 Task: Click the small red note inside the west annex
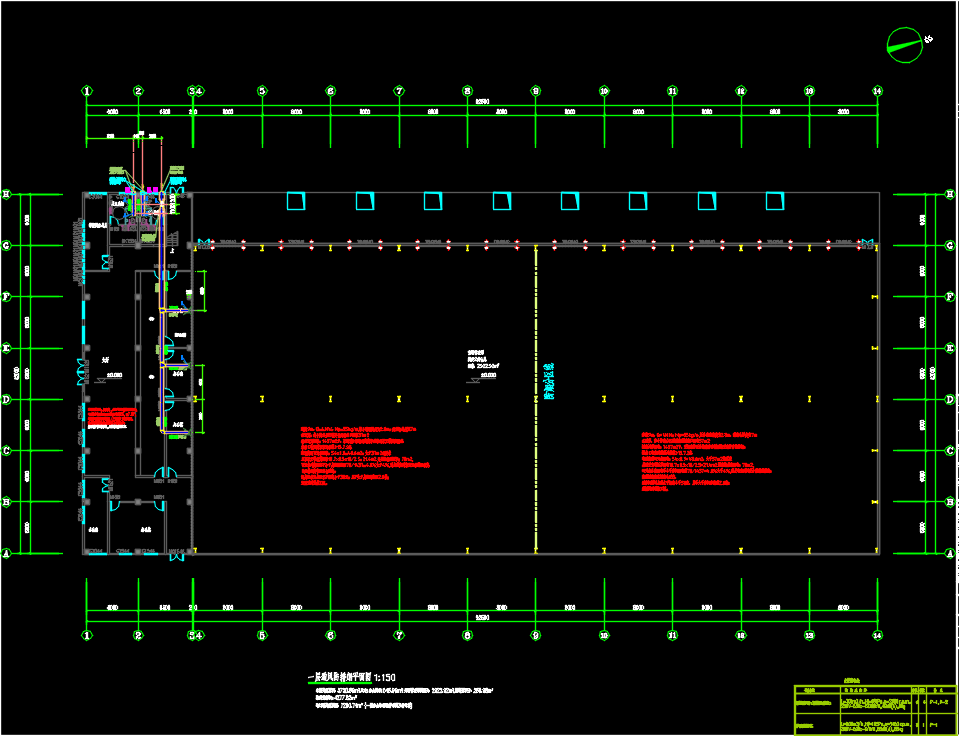[110, 417]
